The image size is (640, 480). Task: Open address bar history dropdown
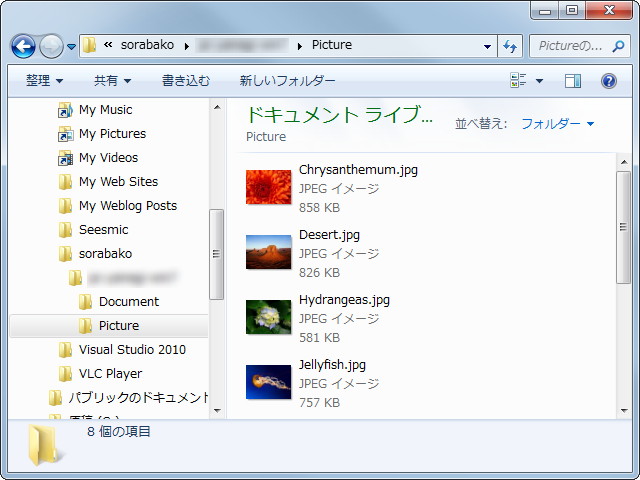click(x=487, y=47)
